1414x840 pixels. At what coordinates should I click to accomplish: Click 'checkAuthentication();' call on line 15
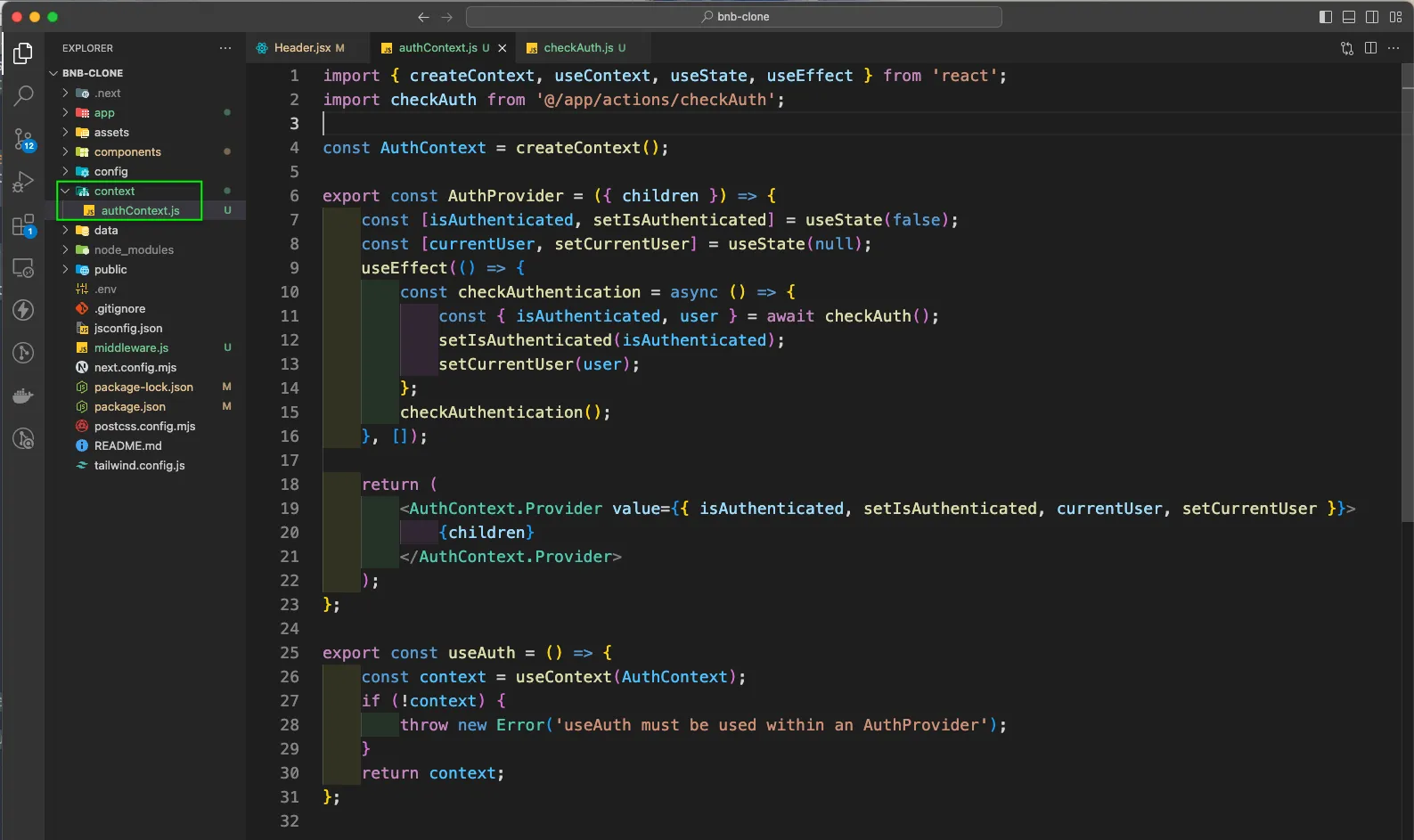pyautogui.click(x=505, y=412)
